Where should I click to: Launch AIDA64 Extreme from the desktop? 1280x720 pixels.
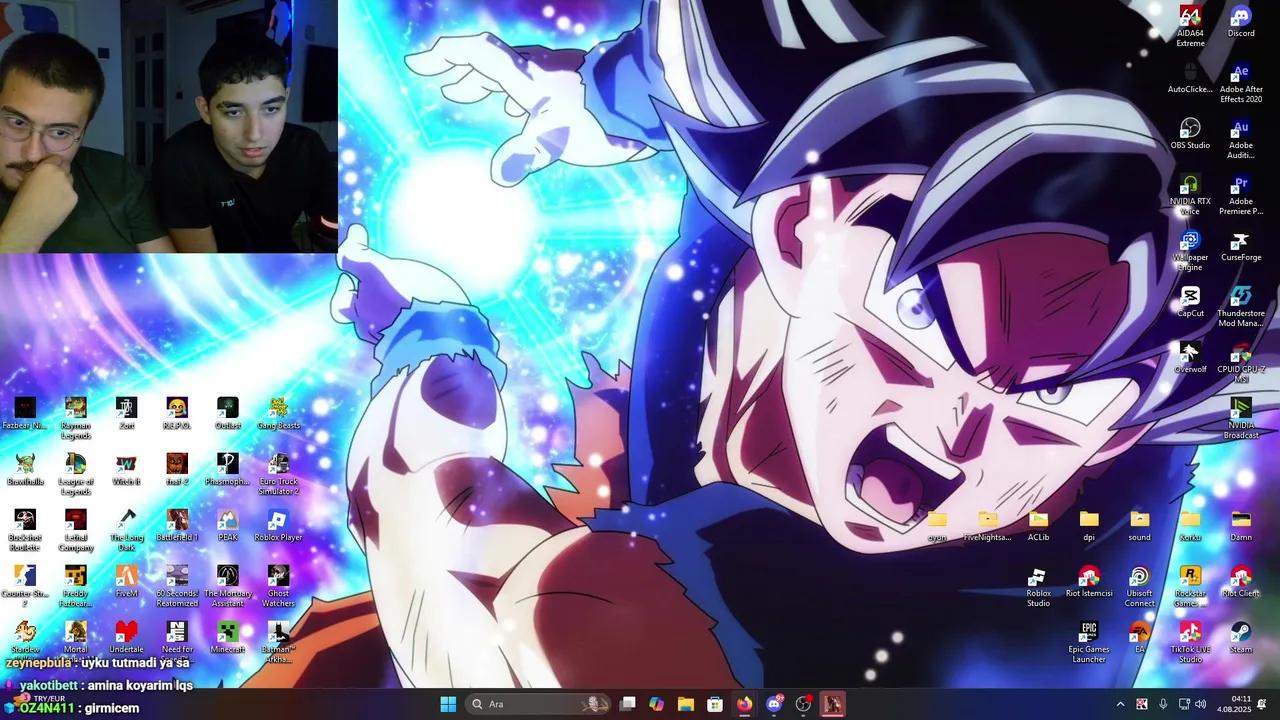[1190, 27]
